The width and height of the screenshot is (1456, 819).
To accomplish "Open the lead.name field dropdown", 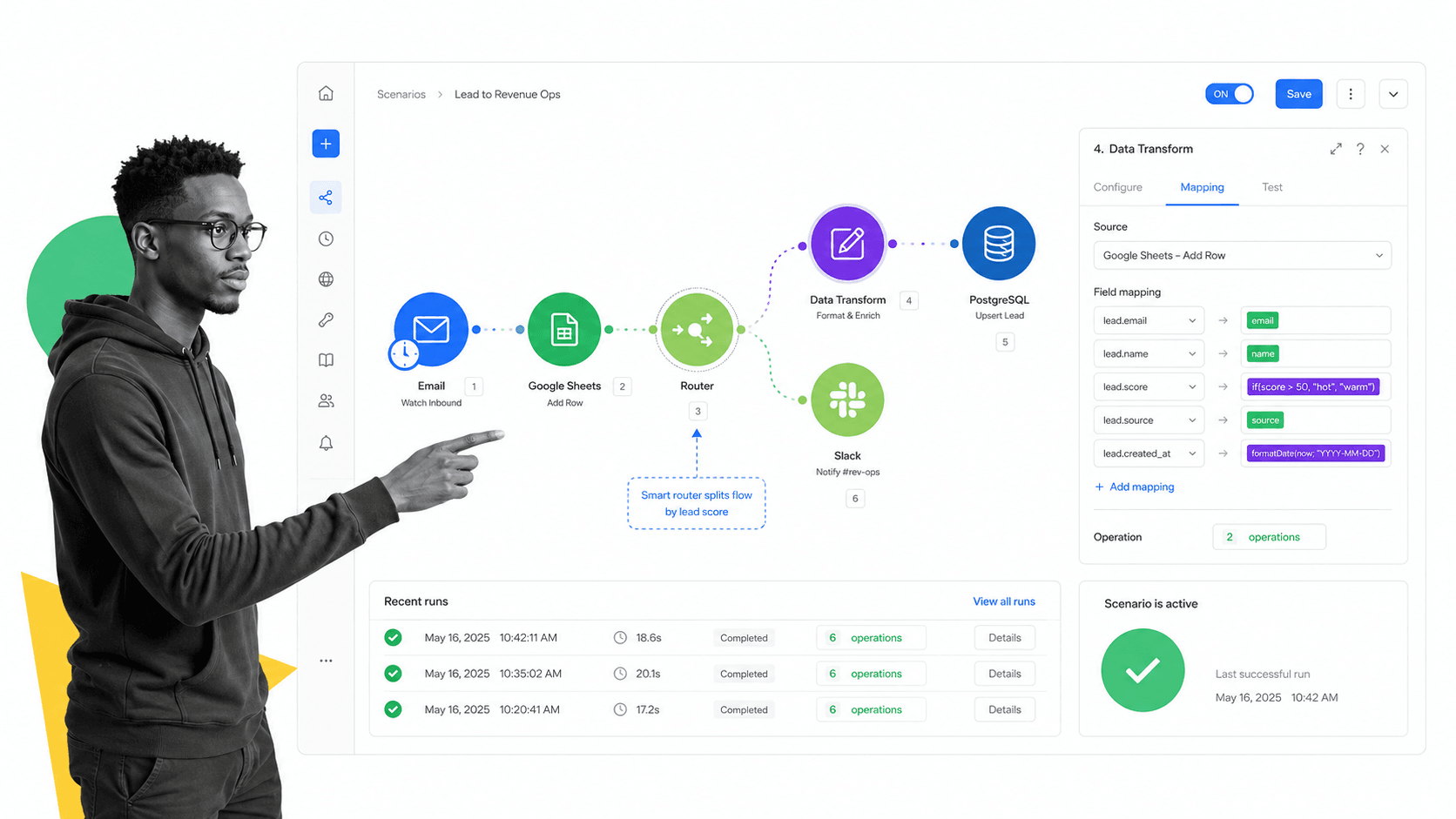I will 1149,353.
